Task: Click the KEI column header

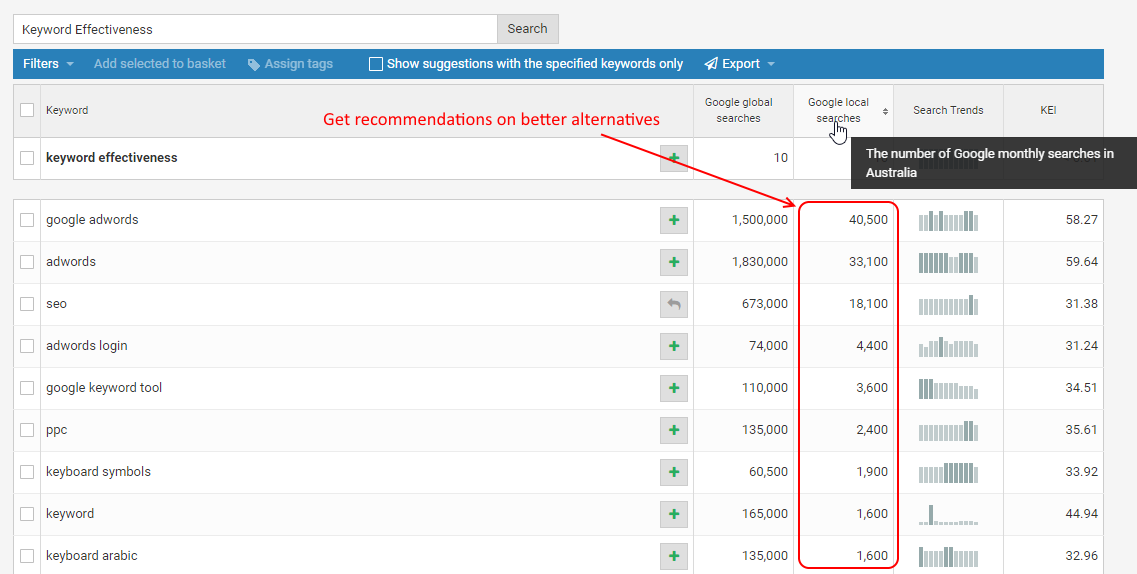Action: [1048, 111]
